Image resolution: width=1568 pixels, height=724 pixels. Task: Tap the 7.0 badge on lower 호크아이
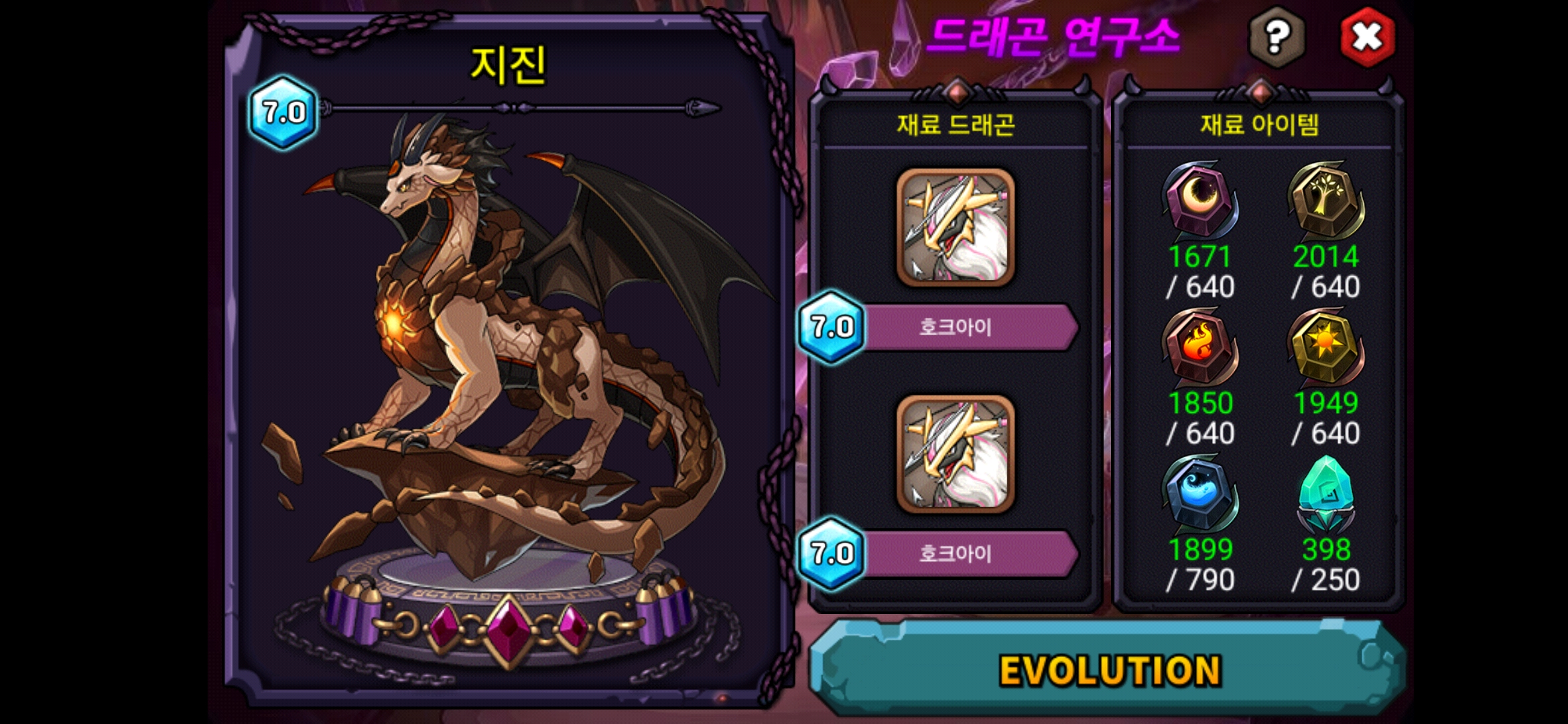pos(832,554)
